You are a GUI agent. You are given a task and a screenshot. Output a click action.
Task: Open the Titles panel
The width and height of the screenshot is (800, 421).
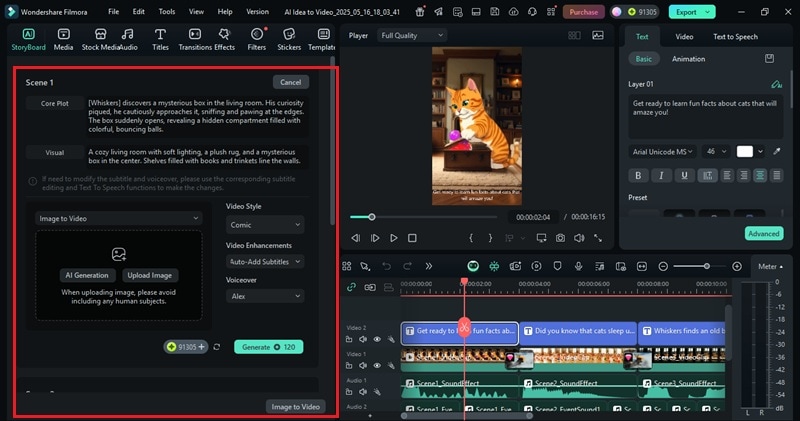tap(160, 39)
